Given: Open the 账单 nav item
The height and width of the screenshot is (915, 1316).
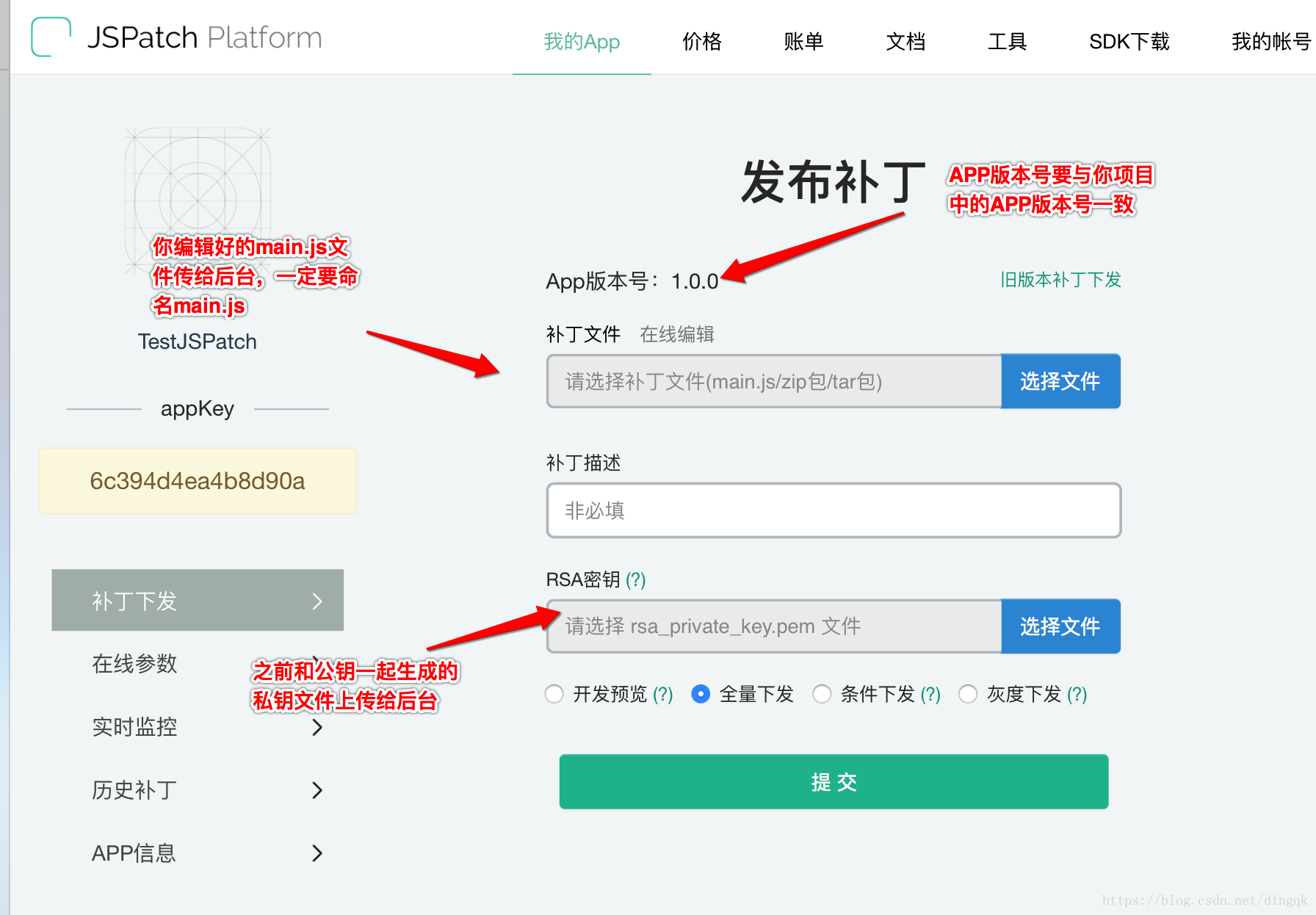Looking at the screenshot, I should click(803, 42).
